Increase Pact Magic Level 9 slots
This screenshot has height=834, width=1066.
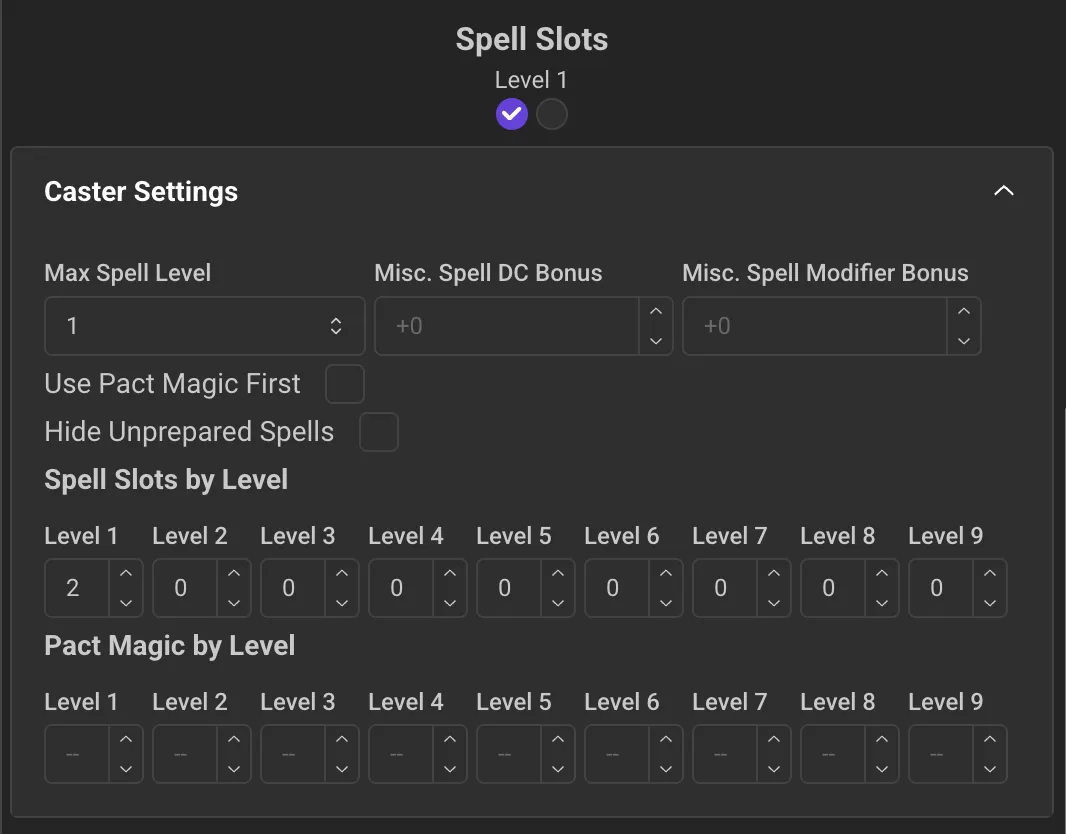click(990, 740)
